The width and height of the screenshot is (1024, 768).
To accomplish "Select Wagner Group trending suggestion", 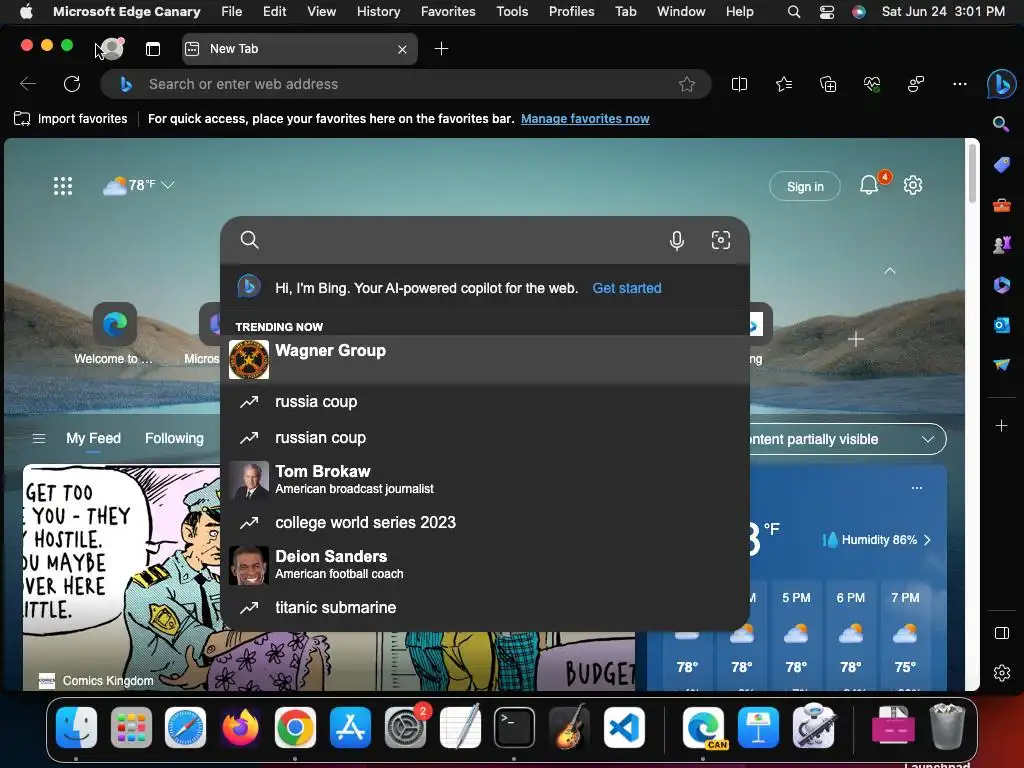I will [485, 359].
